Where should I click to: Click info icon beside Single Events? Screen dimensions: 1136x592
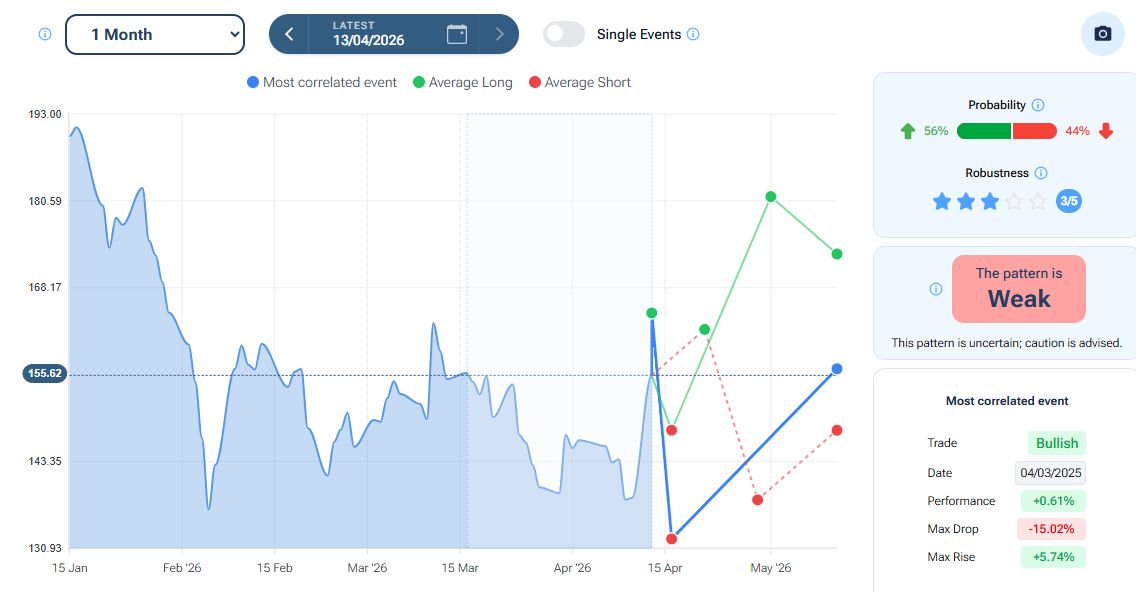(693, 34)
